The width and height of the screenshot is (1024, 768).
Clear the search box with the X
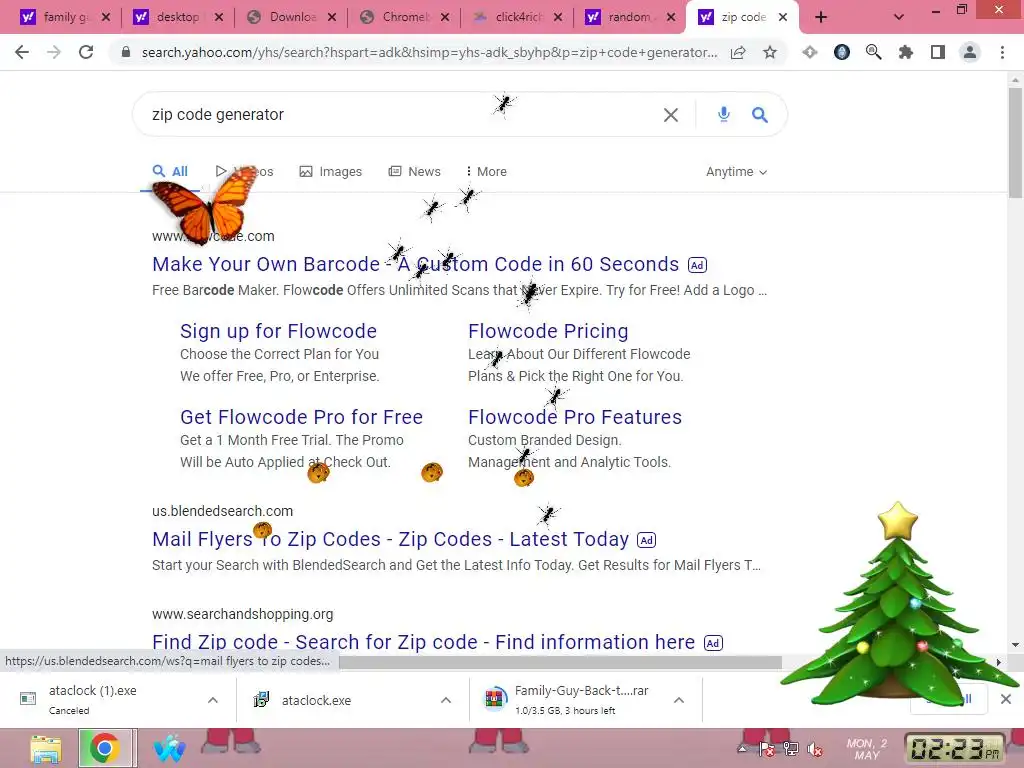[x=671, y=115]
